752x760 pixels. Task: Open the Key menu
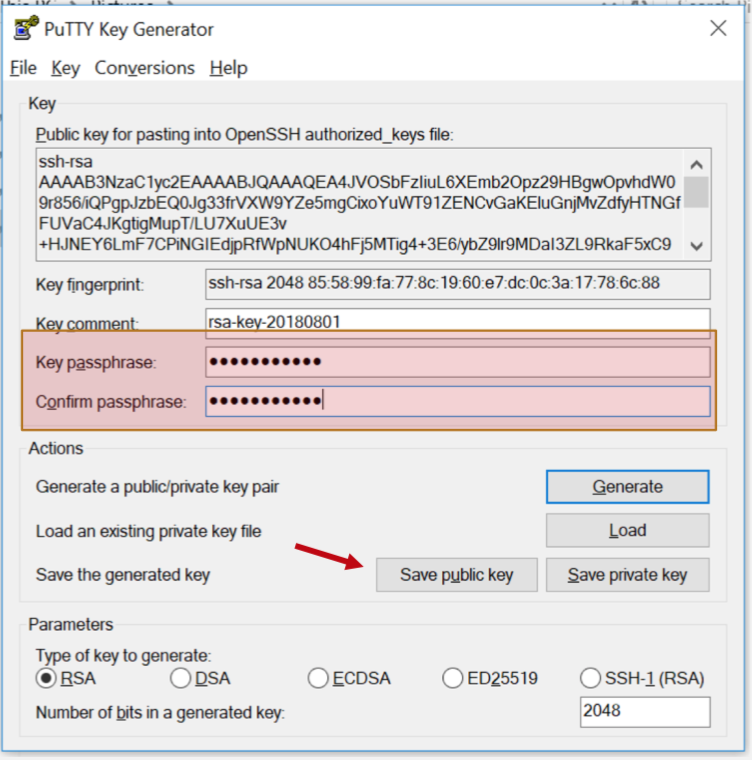point(65,68)
